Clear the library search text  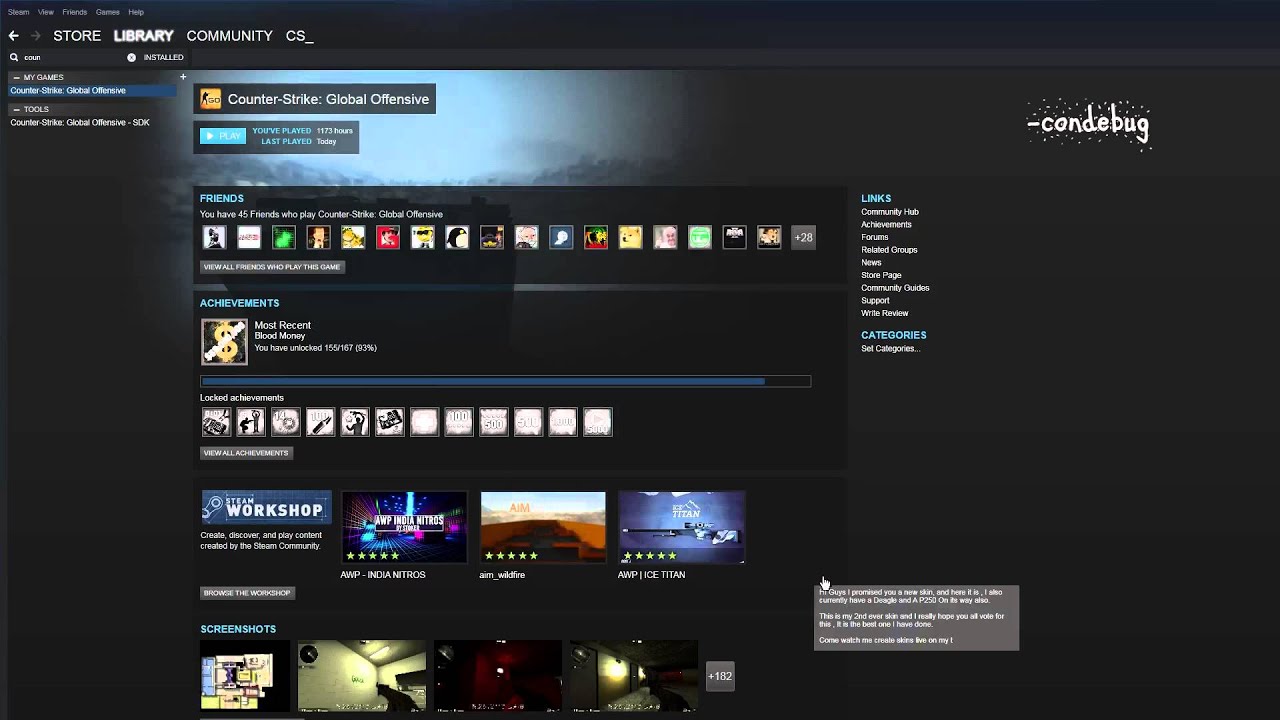pyautogui.click(x=131, y=57)
